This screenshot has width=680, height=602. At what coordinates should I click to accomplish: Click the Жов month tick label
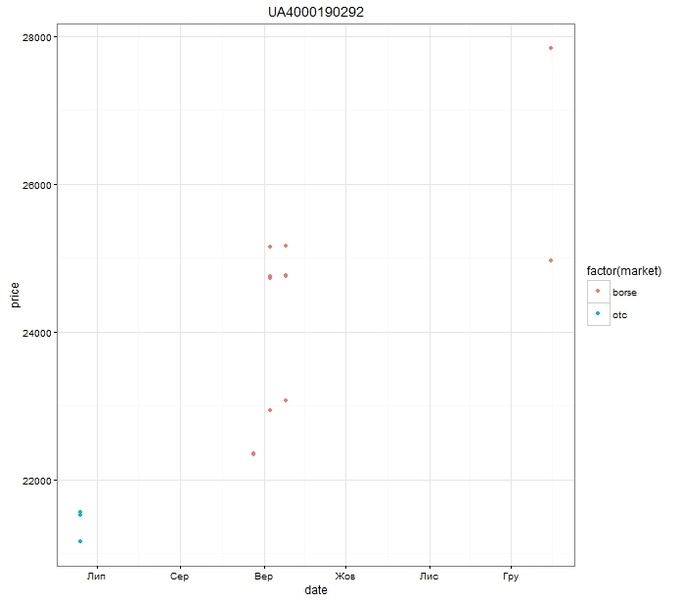(345, 577)
